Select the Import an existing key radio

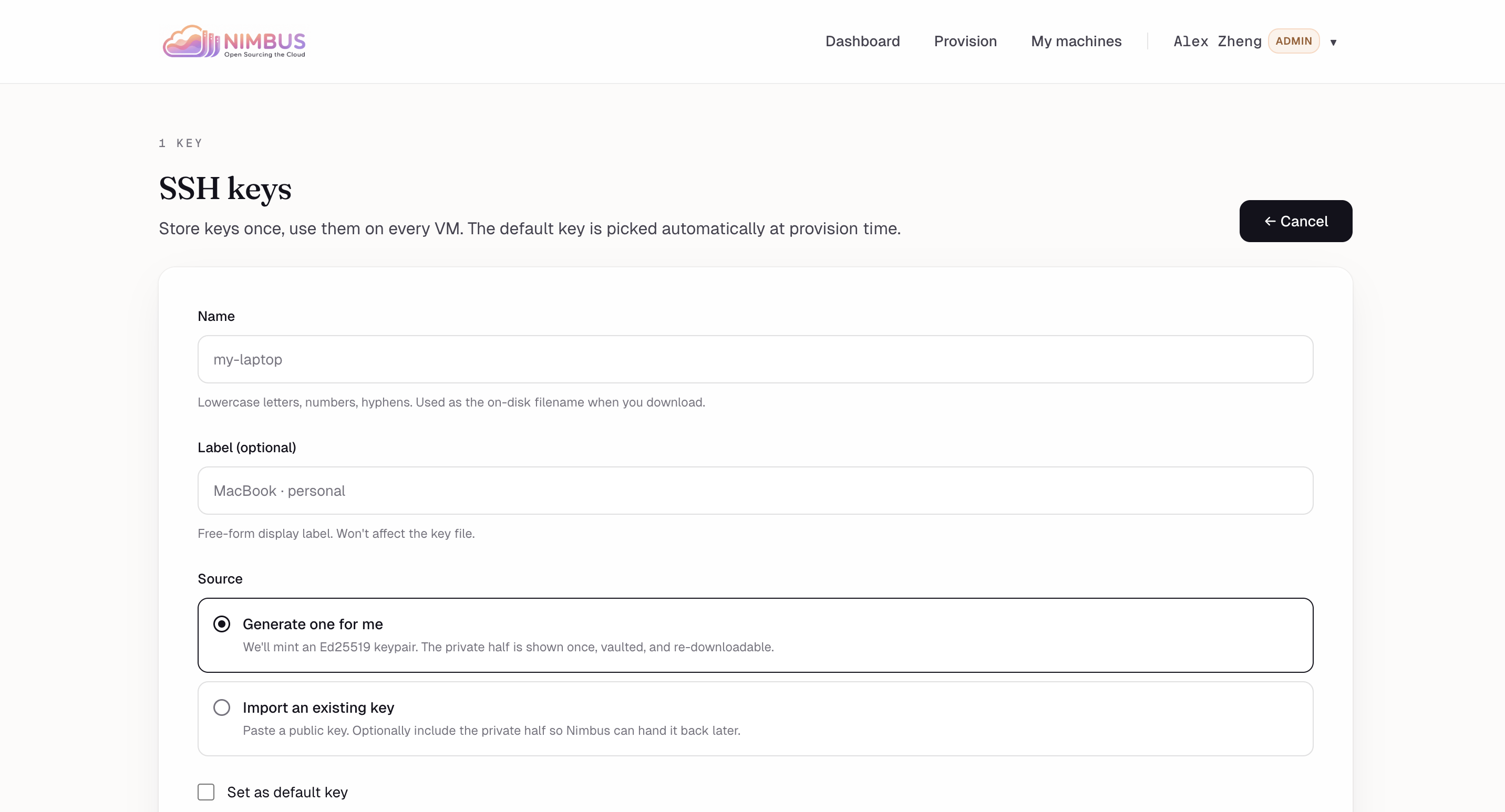coord(221,707)
